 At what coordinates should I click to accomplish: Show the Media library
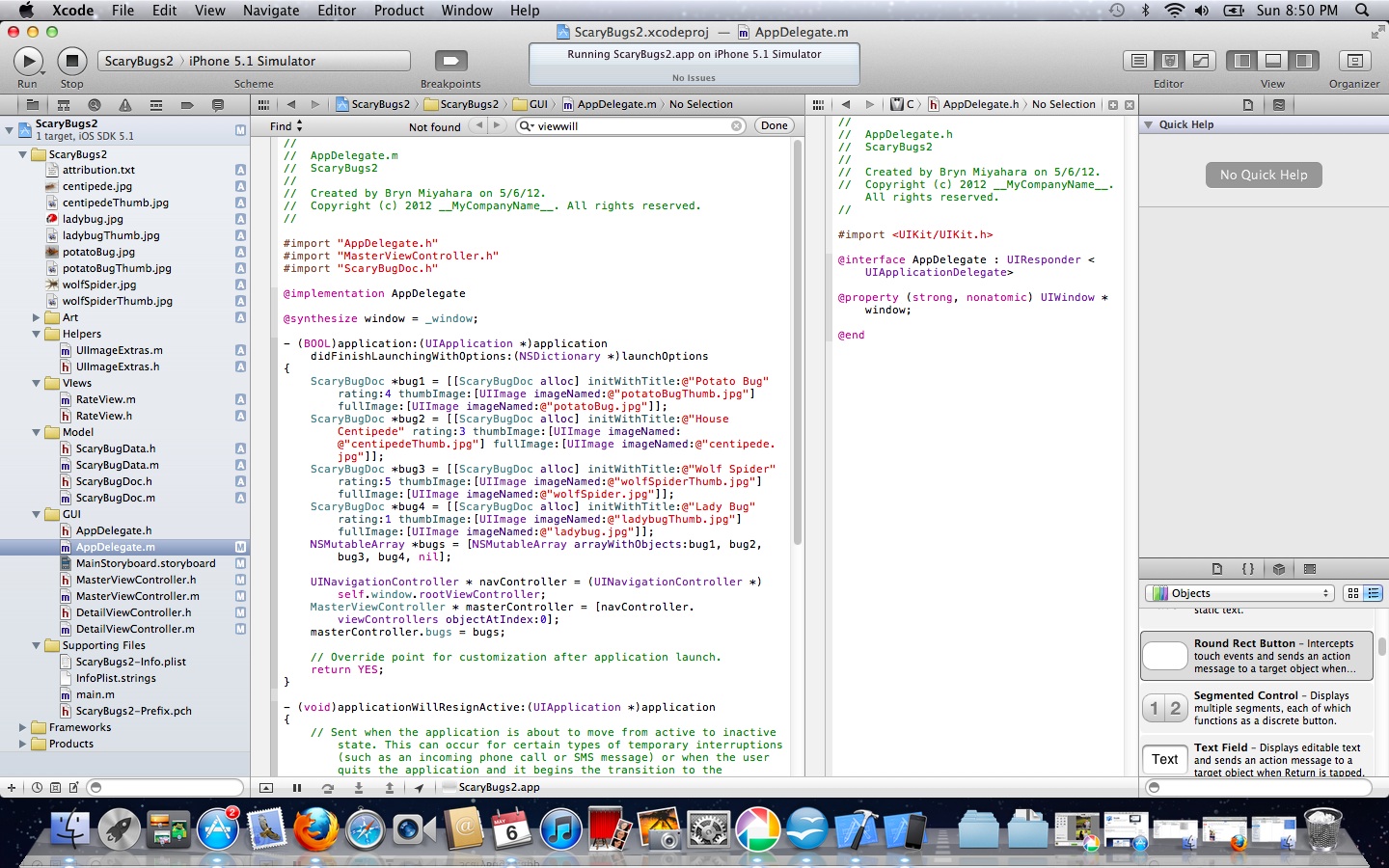click(x=1309, y=569)
